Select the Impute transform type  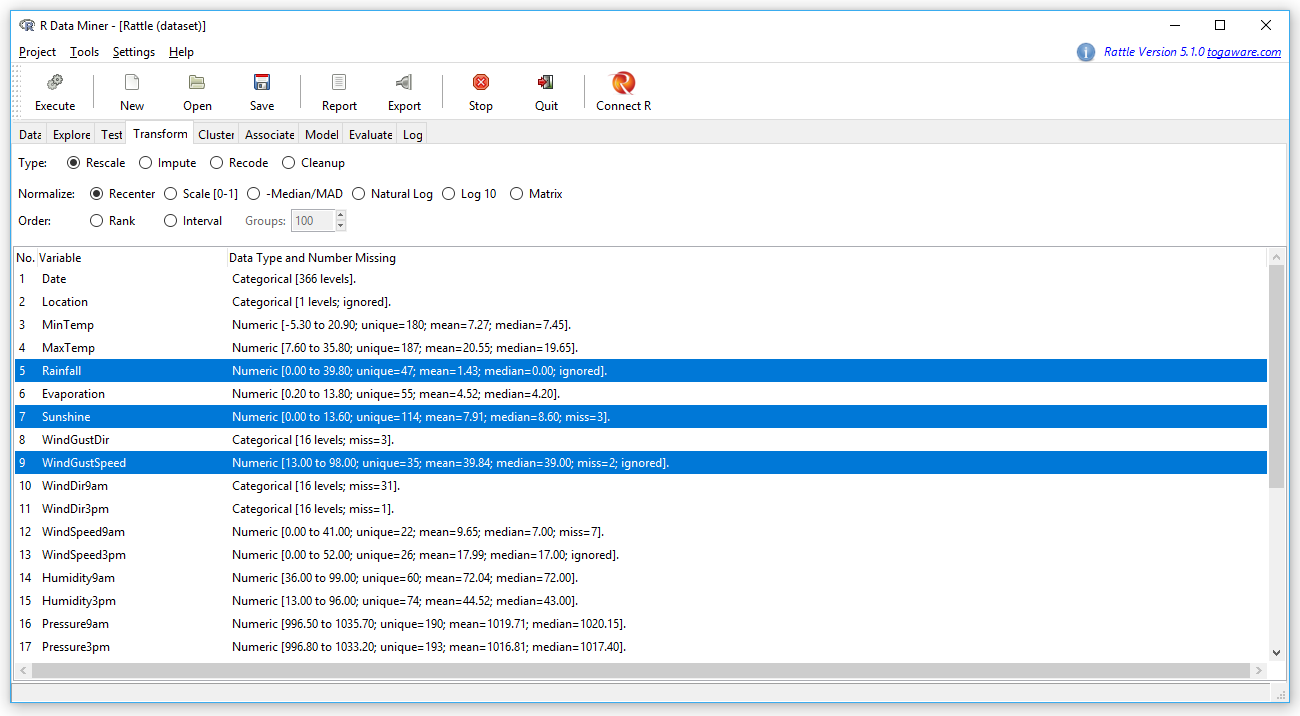pos(147,162)
